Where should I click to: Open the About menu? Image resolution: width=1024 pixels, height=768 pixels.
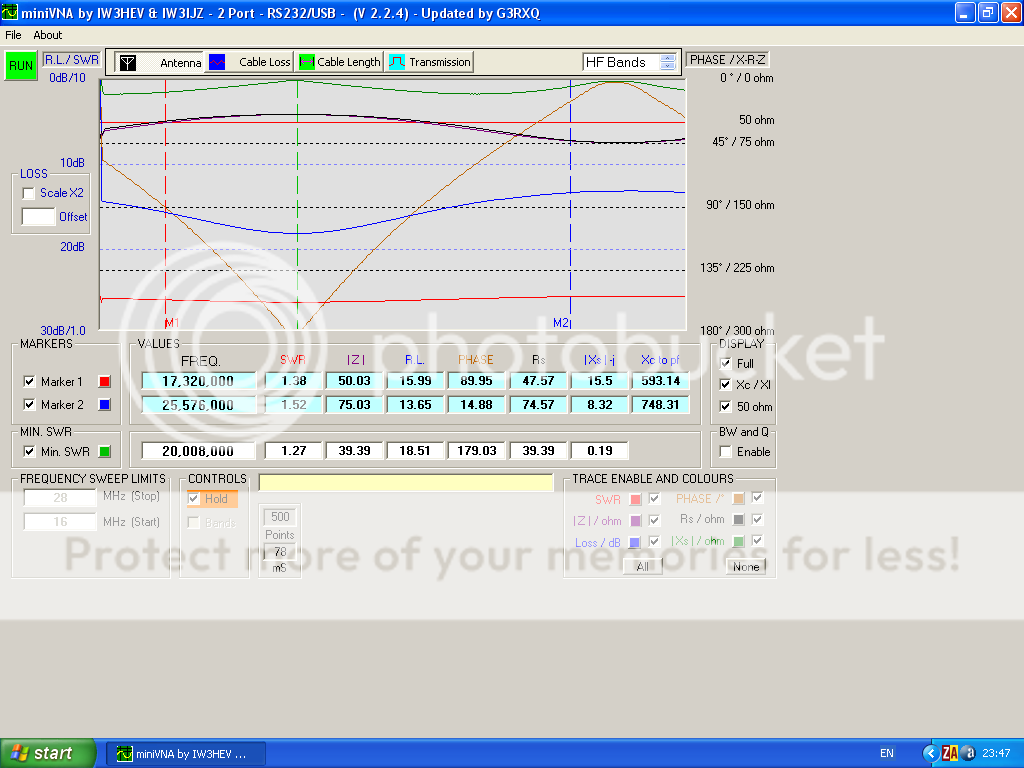click(48, 35)
